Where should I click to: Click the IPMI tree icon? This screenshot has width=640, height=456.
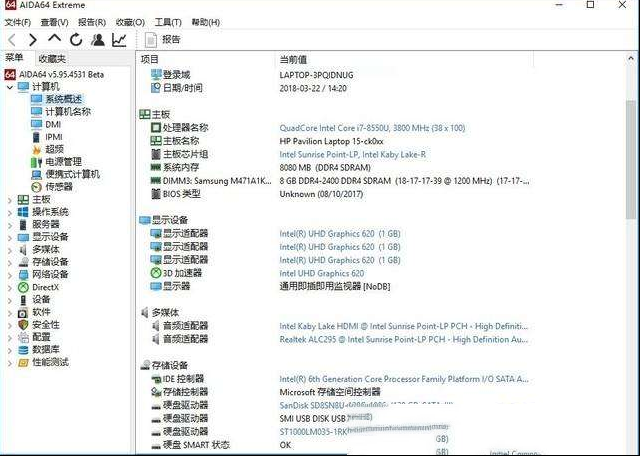pos(36,137)
